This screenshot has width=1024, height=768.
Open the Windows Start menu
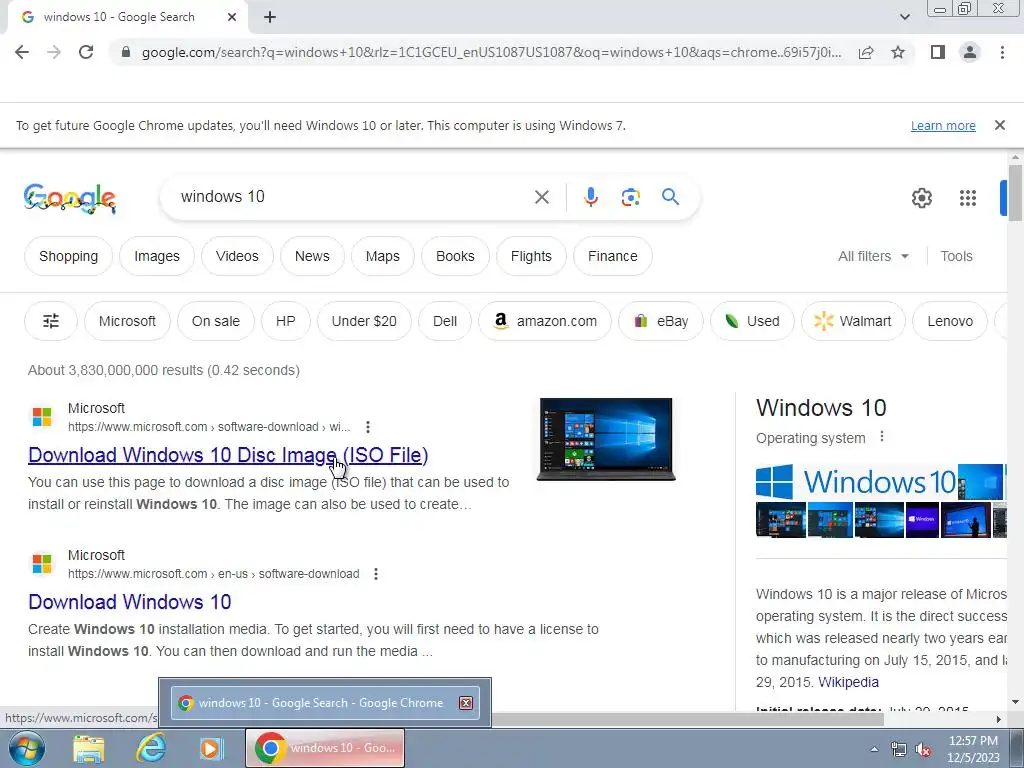coord(27,748)
